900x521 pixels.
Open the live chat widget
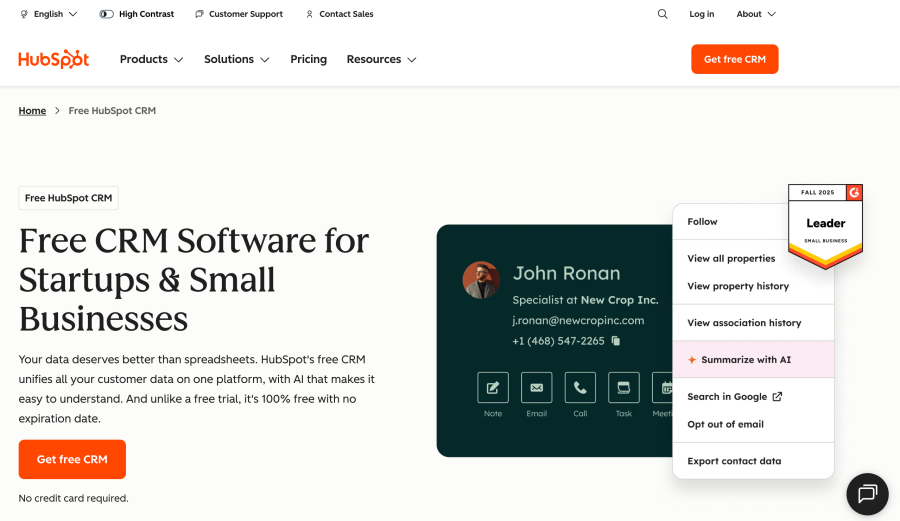866,493
